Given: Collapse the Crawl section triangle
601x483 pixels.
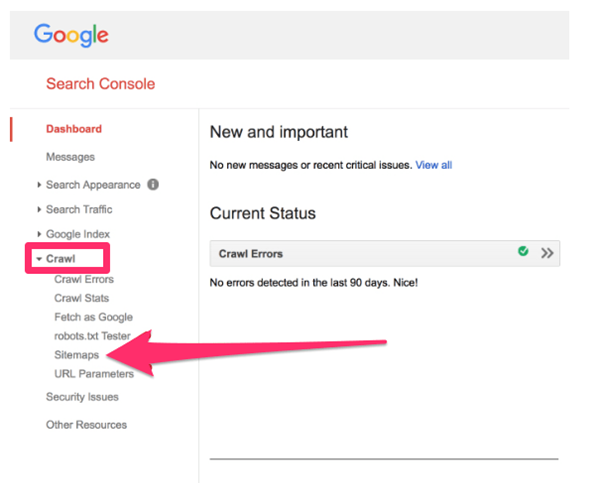Looking at the screenshot, I should pos(39,259).
